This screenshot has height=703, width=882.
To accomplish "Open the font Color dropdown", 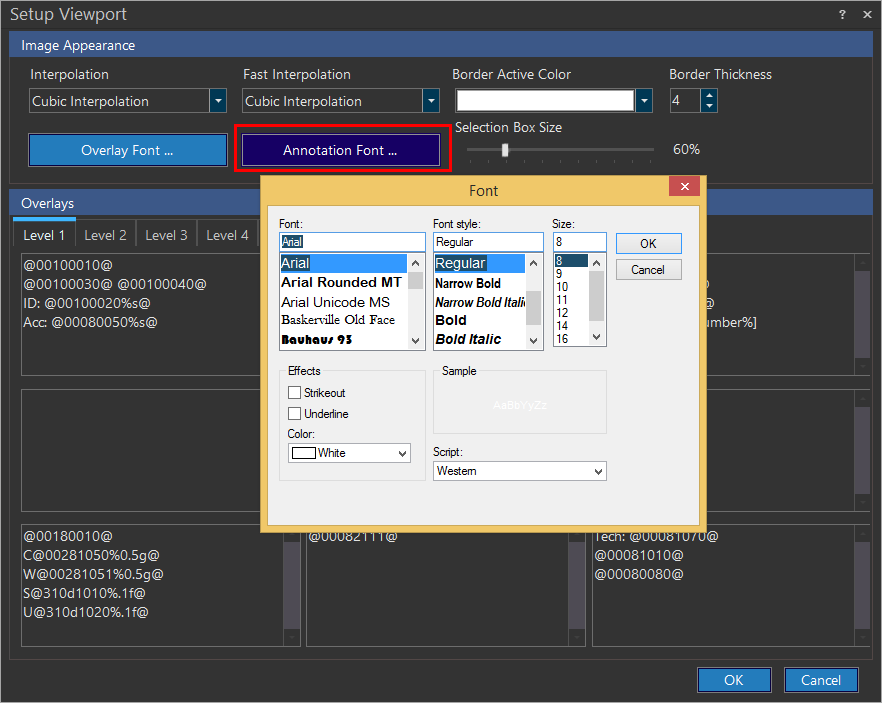I will coord(403,453).
